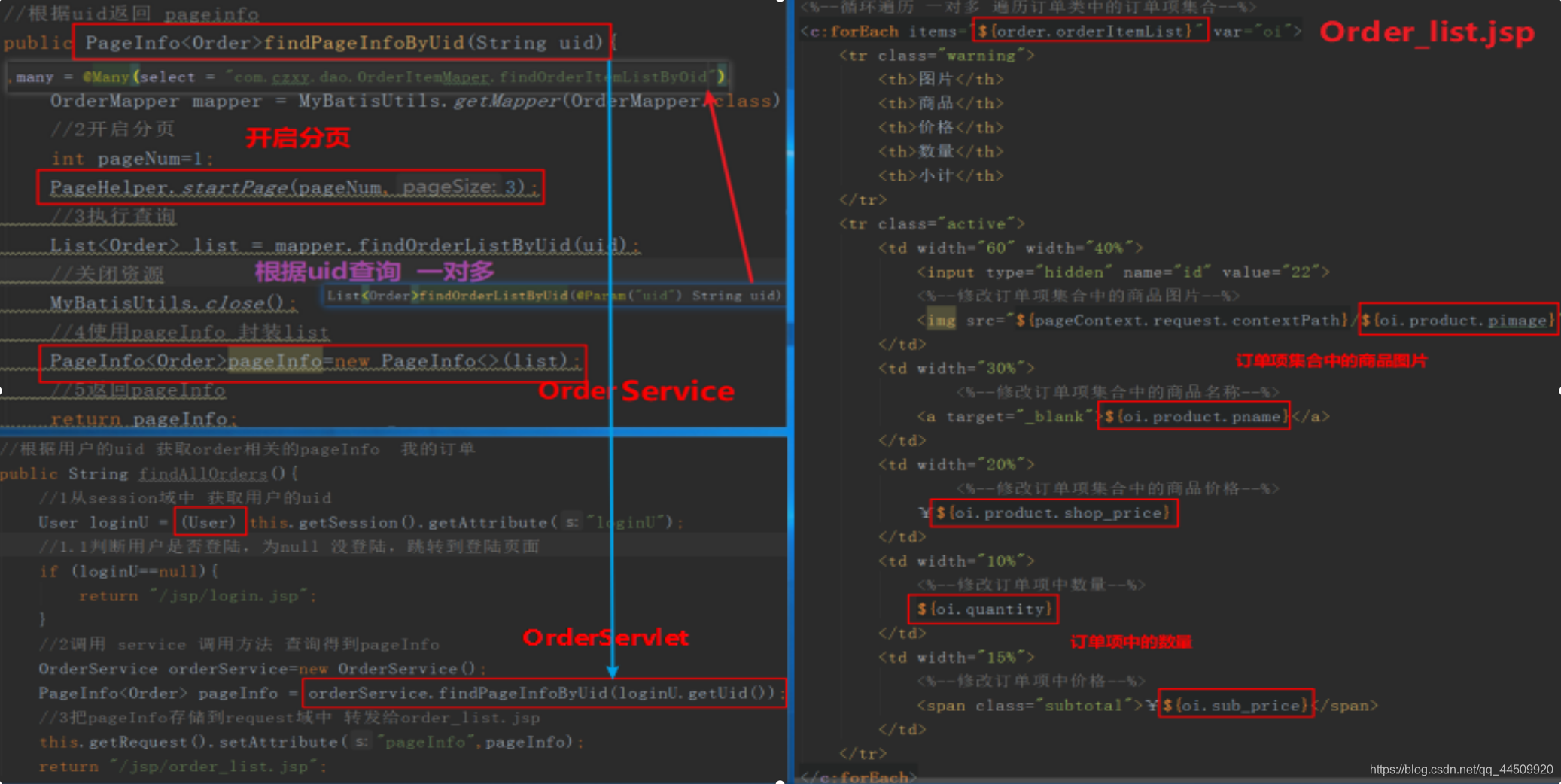Click the line return "/jsp/login.jsp";
The image size is (1561, 784).
(x=198, y=596)
